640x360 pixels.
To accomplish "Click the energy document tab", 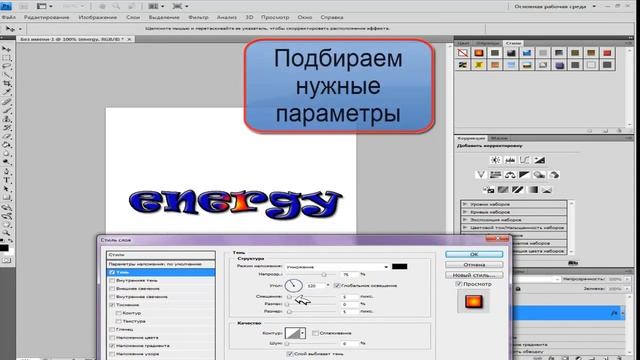I will click(x=76, y=39).
